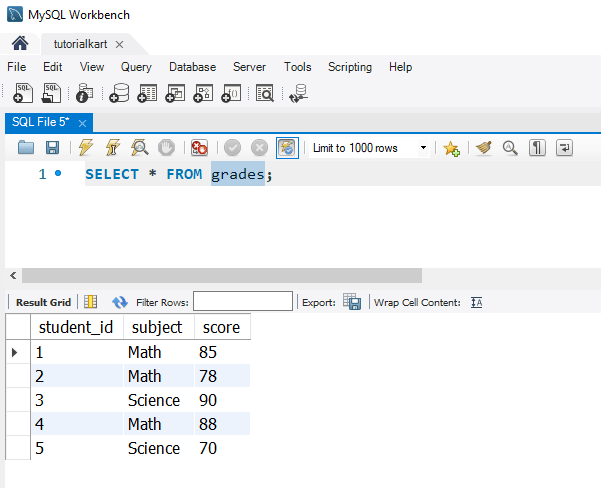Switch to the tutorialkart connection tab

tap(80, 44)
